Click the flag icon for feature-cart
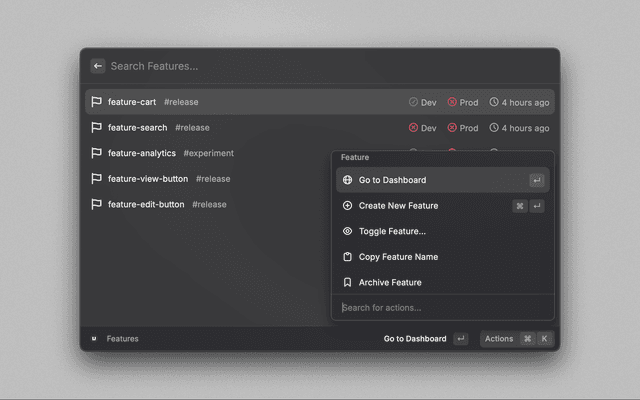 pos(97,102)
